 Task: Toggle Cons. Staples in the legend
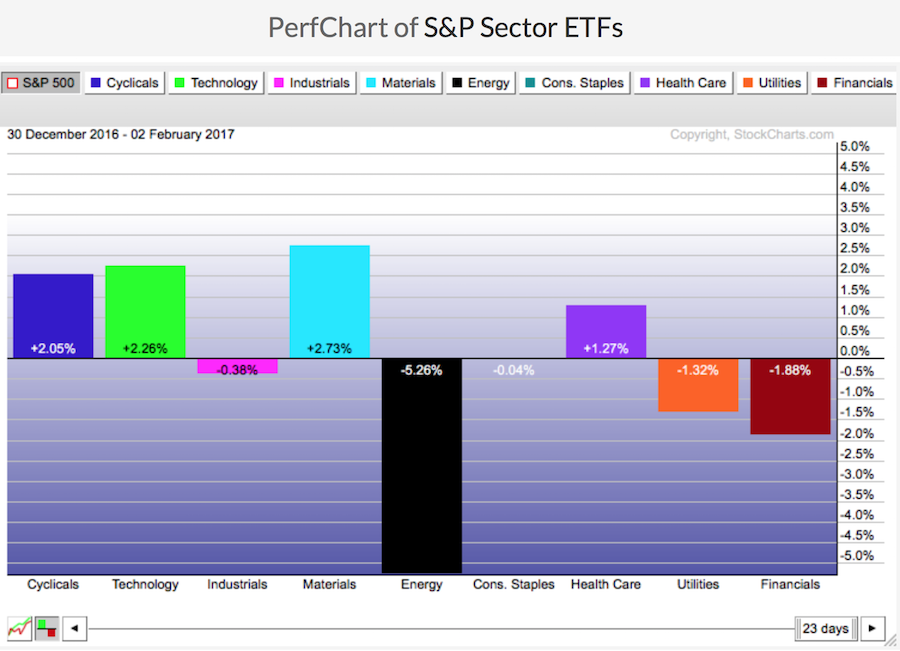click(573, 83)
